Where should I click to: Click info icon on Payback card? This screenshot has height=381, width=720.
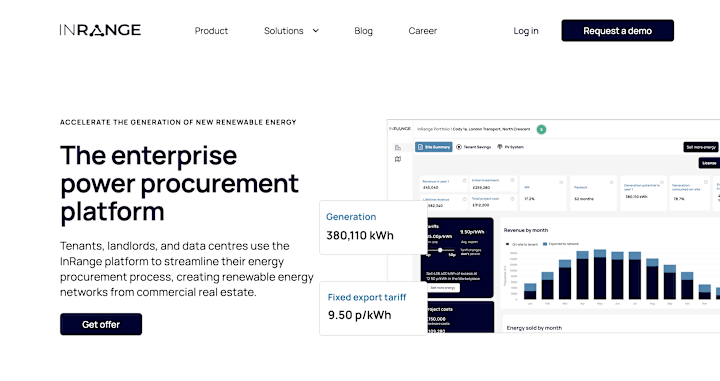click(611, 182)
